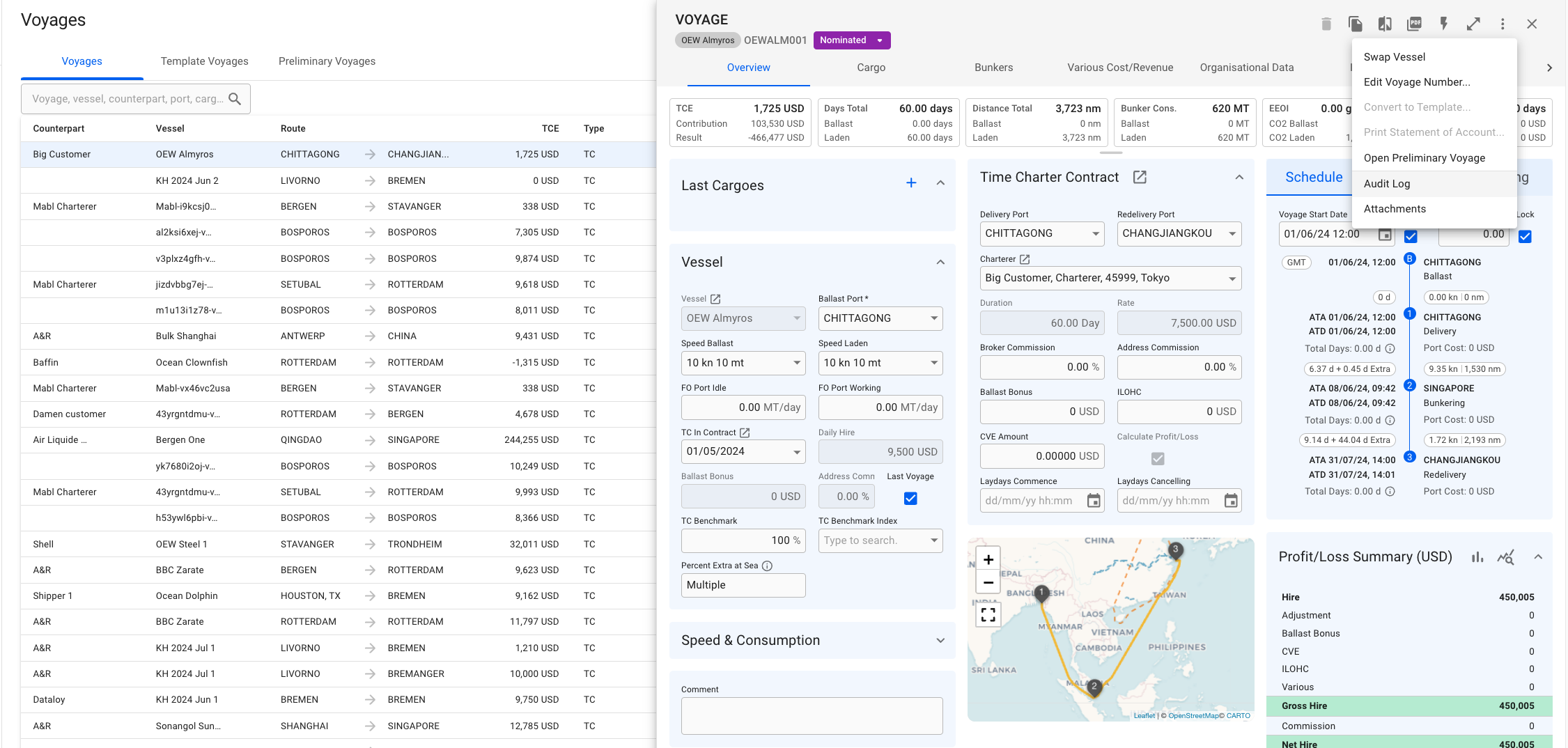The width and height of the screenshot is (1568, 748).
Task: Open the Nominated status dropdown
Action: (x=851, y=40)
